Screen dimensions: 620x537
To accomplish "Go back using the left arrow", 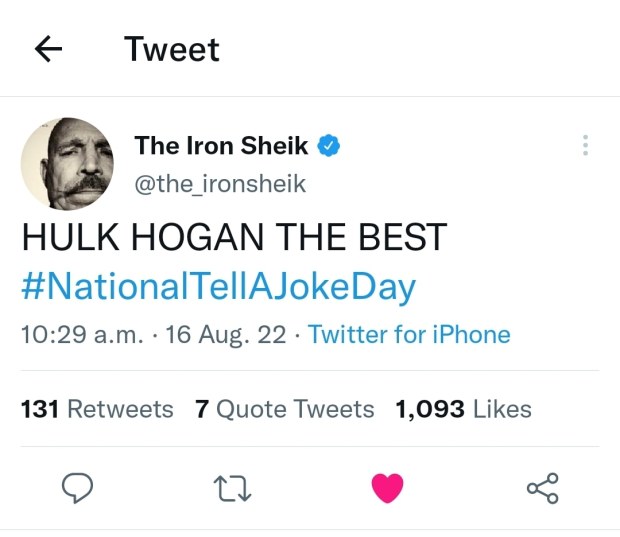I will [49, 49].
